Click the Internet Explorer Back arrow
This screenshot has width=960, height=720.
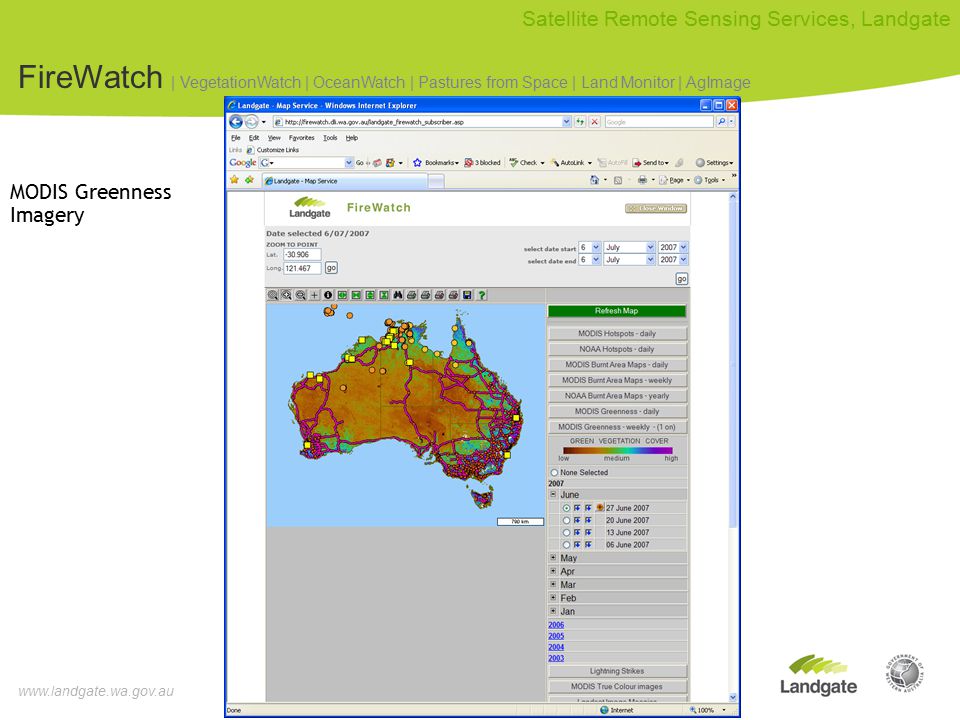click(x=236, y=122)
